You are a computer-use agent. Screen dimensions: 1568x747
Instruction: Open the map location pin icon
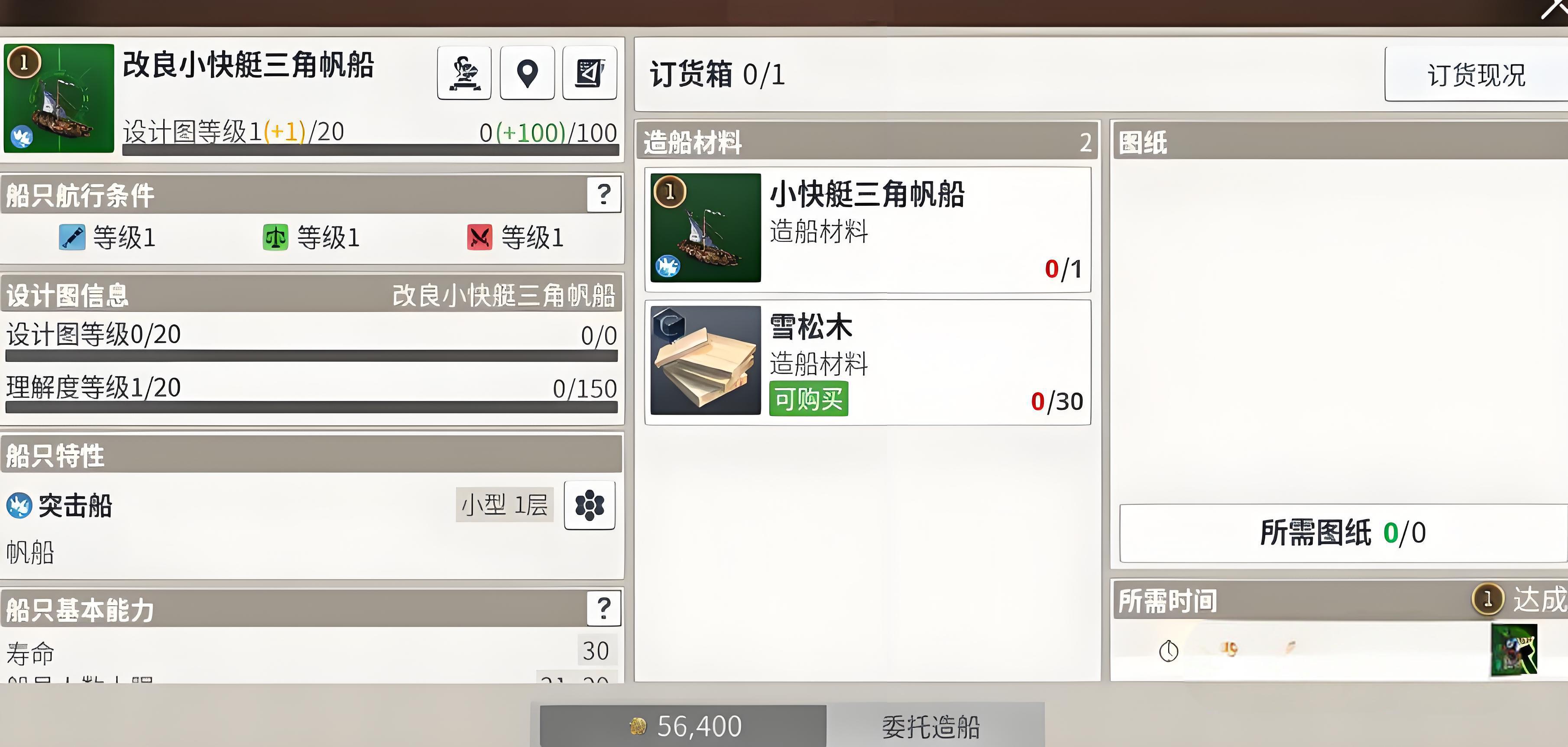(x=527, y=72)
